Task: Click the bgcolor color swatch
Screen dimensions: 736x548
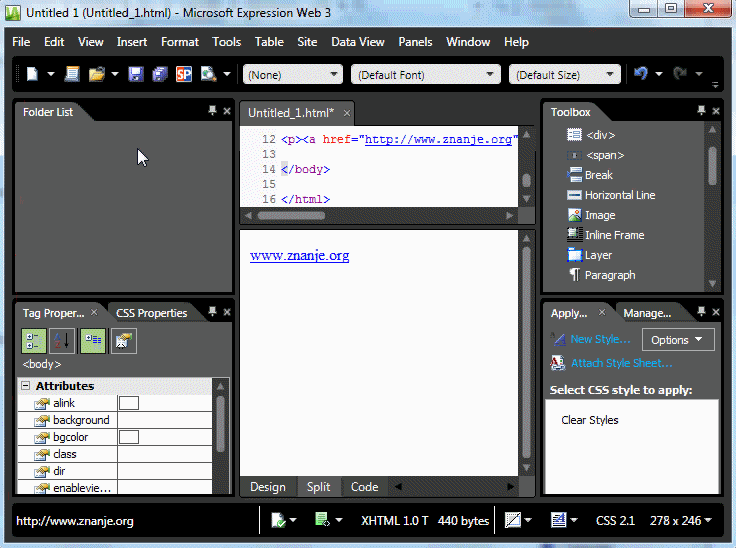Action: click(129, 437)
